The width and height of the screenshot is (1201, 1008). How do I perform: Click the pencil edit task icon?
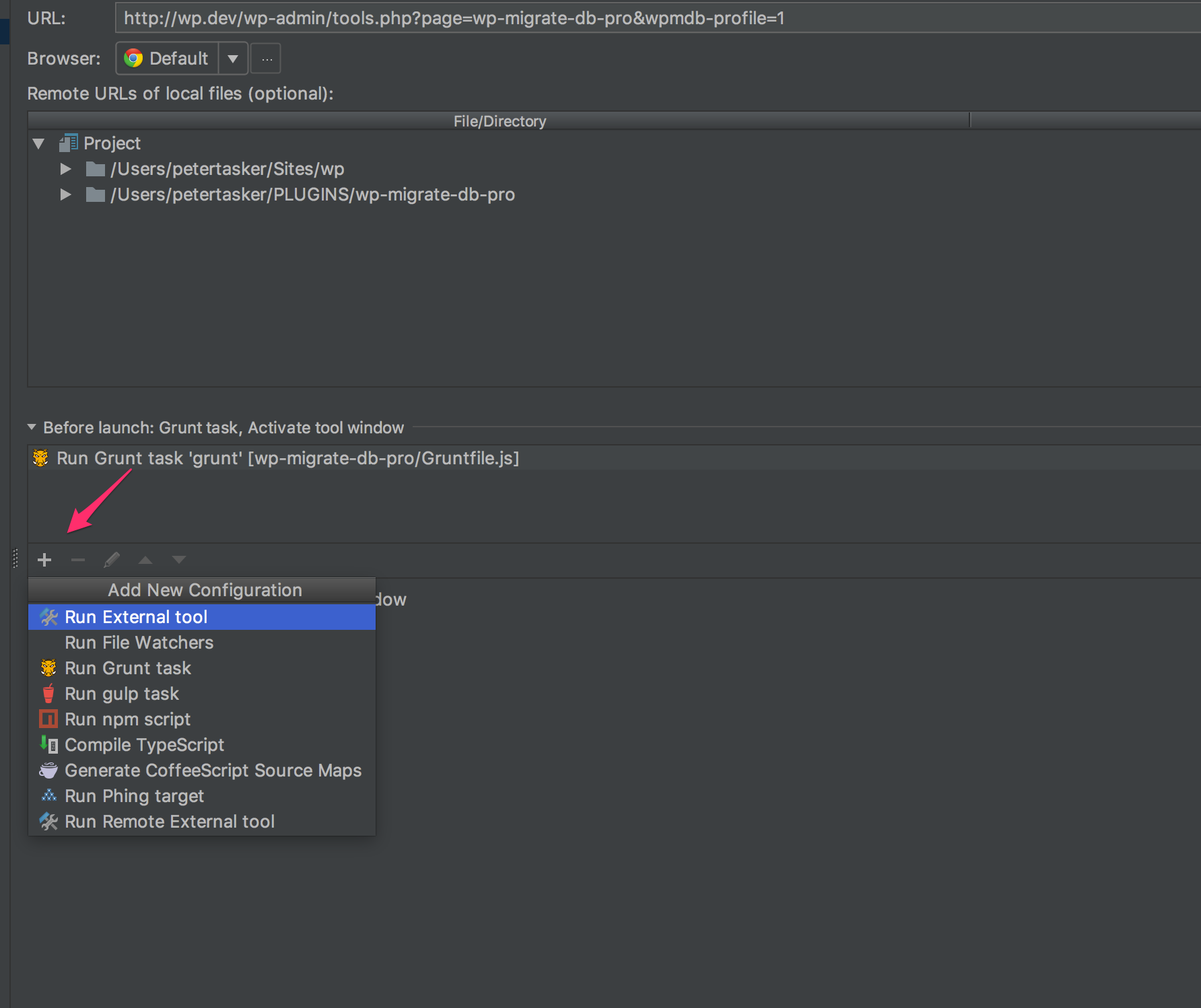[x=112, y=560]
